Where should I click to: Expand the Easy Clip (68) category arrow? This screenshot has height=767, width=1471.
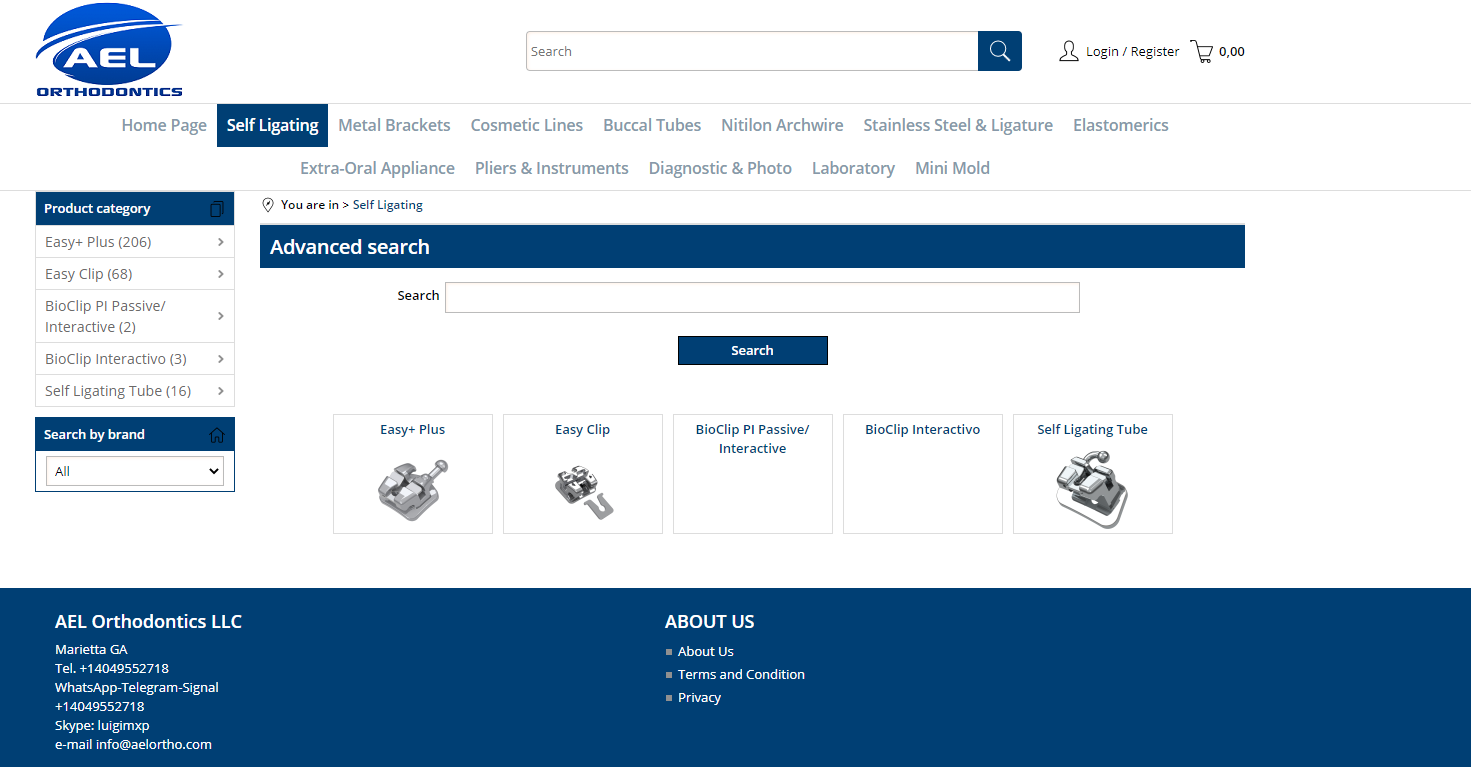[x=220, y=274]
